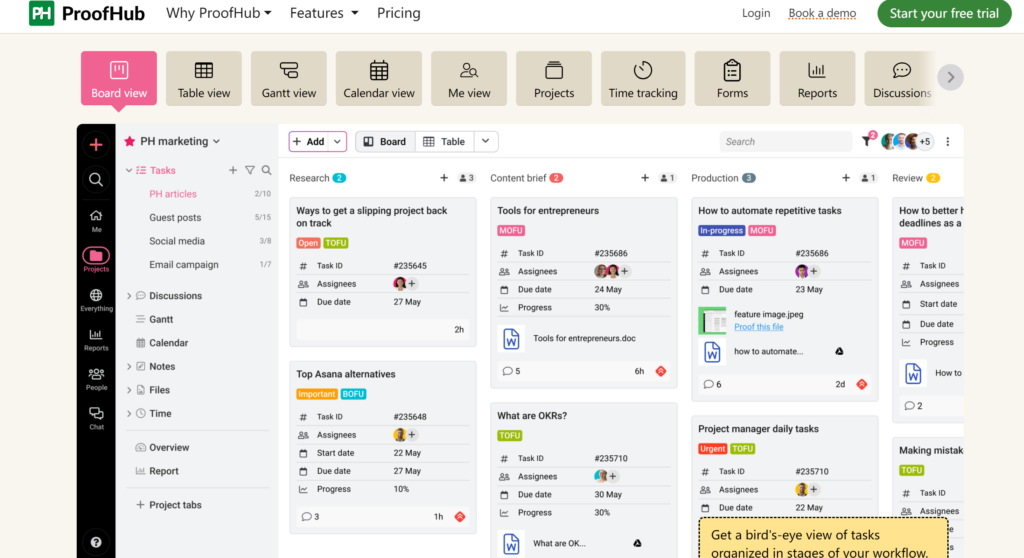
Task: Expand the Discussions tree item
Action: pyautogui.click(x=129, y=296)
